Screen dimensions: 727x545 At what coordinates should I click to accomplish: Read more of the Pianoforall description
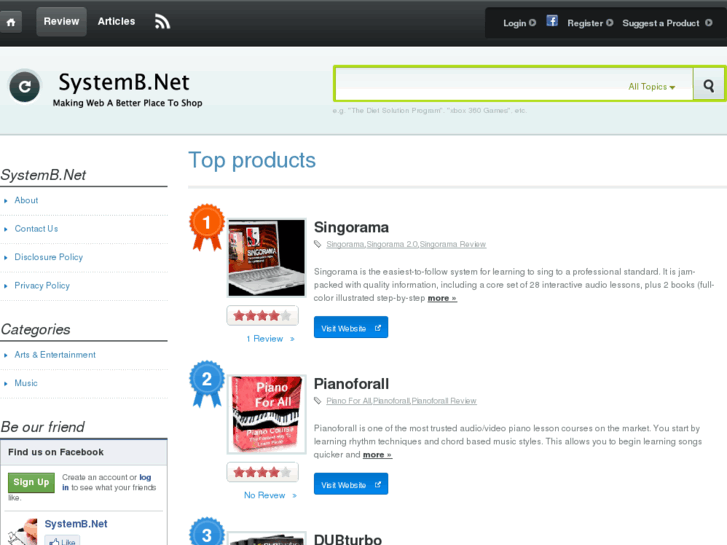377,455
